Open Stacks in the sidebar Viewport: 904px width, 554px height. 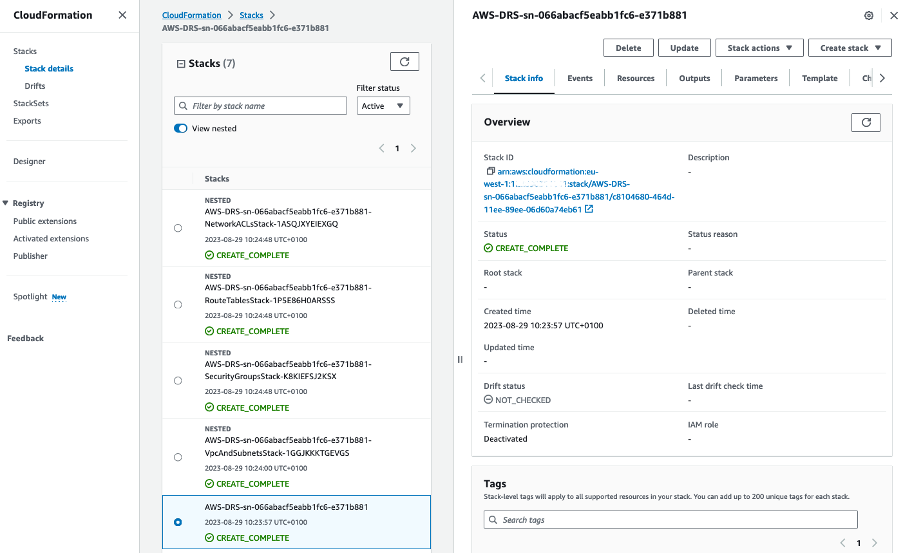tap(25, 51)
